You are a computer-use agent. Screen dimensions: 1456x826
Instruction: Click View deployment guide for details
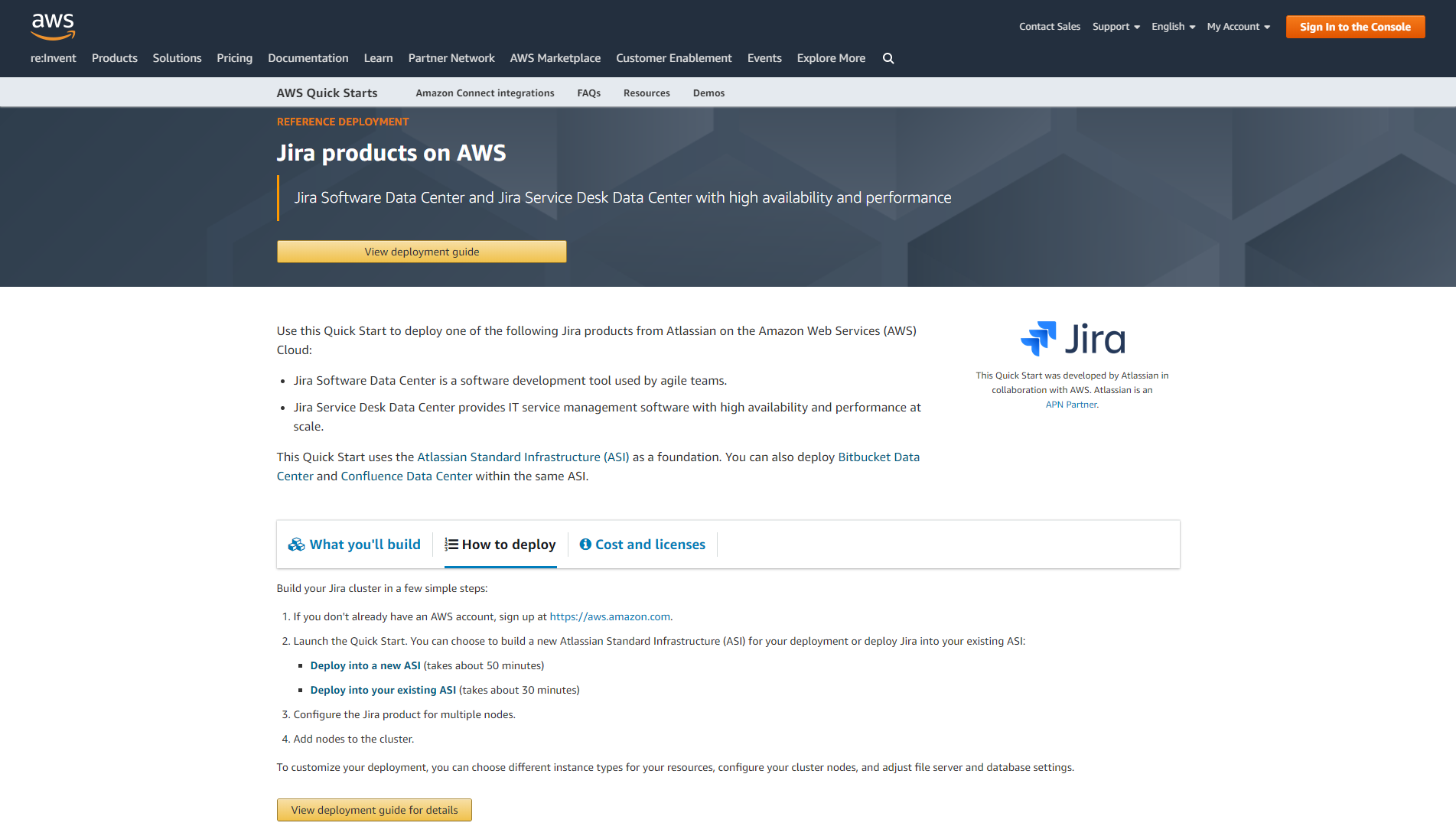[x=374, y=810]
